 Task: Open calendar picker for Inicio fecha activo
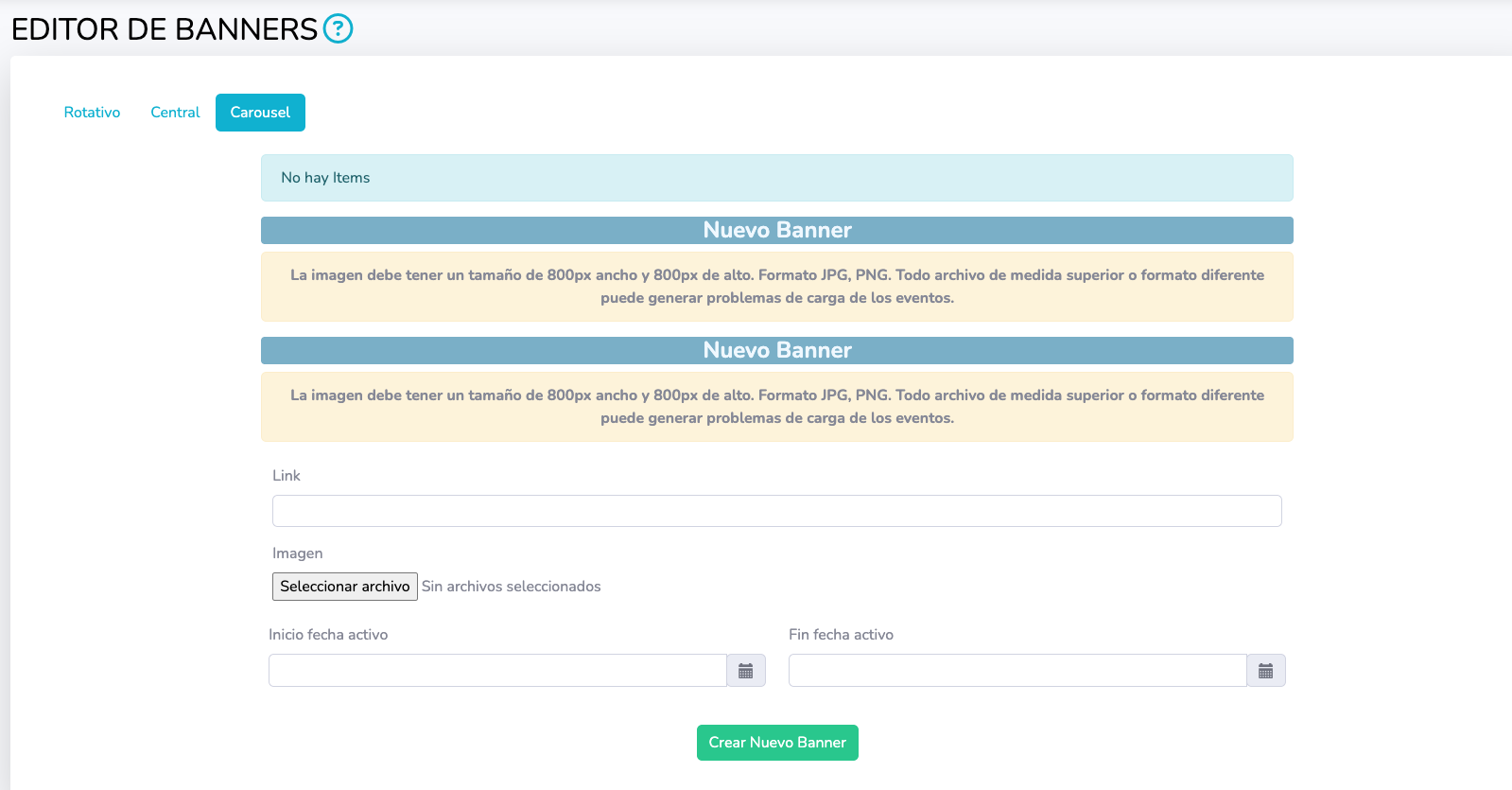point(745,671)
